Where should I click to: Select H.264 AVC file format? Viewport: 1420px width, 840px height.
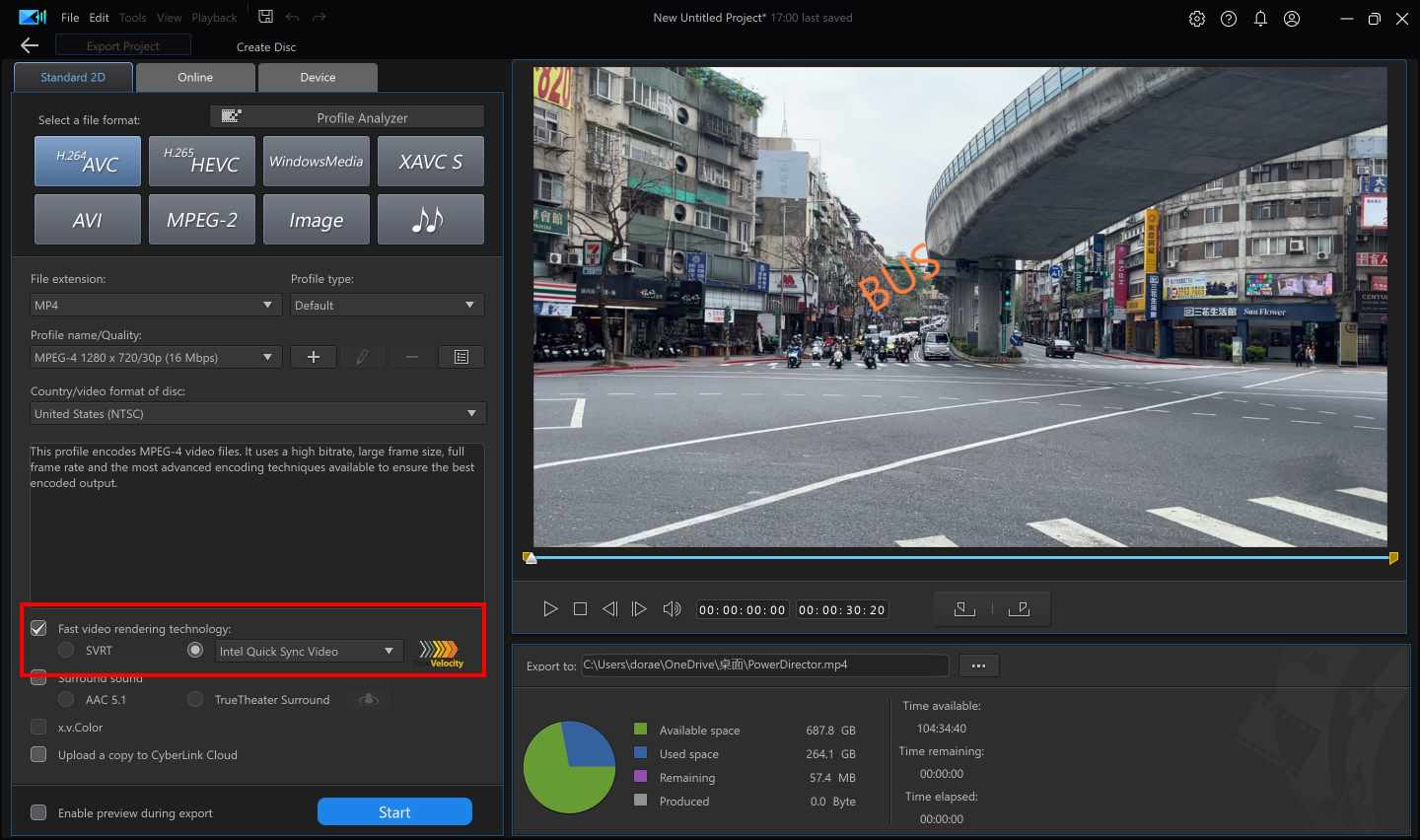(88, 161)
